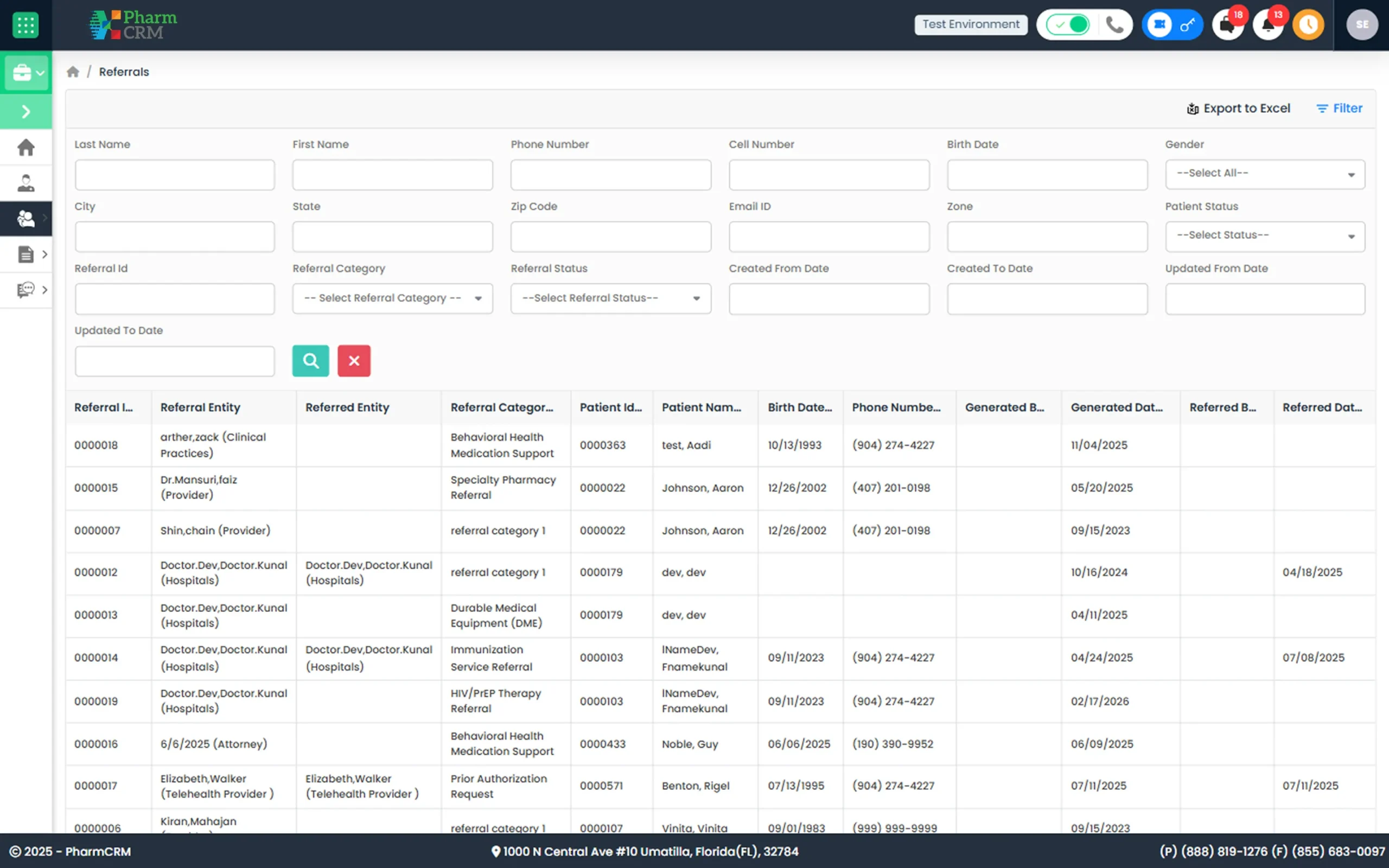Sort by Referral Entity column header
This screenshot has width=1389, height=868.
200,407
